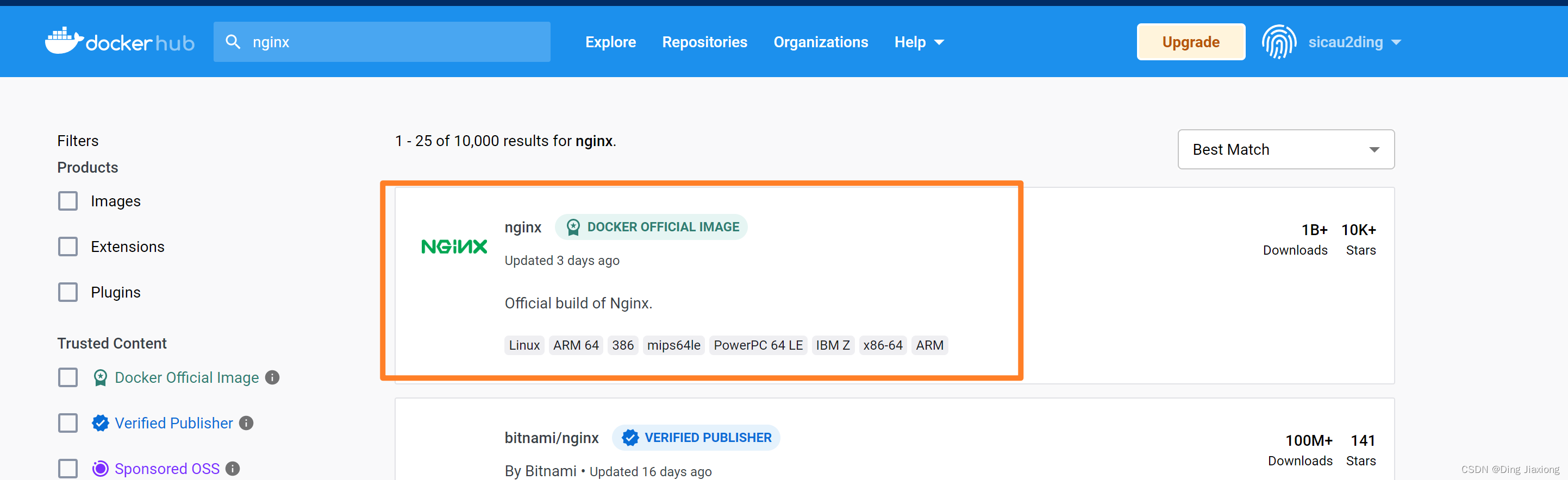
Task: Focus the search field containing nginx
Action: point(382,42)
